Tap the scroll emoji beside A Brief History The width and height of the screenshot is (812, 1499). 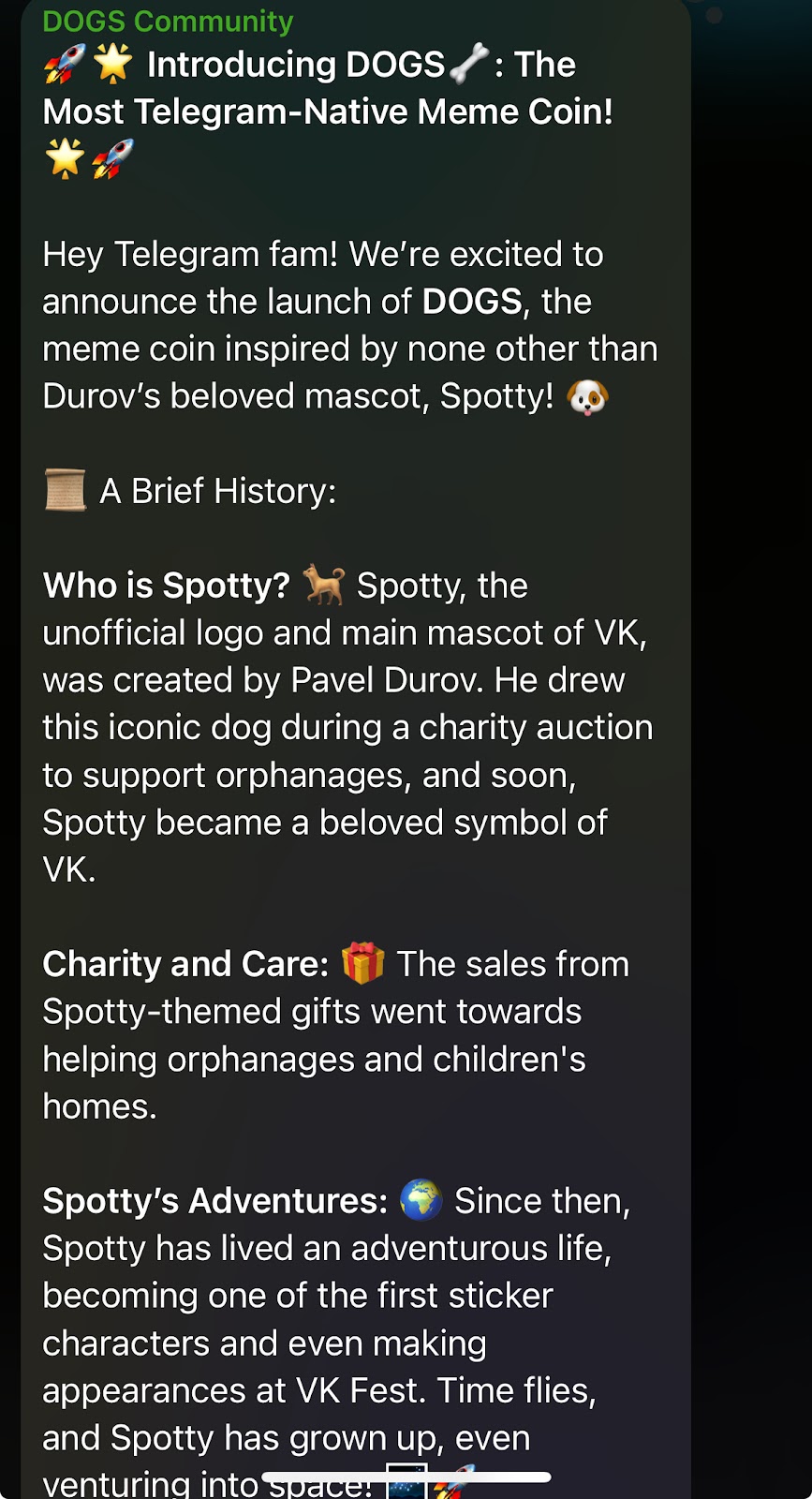[x=65, y=491]
